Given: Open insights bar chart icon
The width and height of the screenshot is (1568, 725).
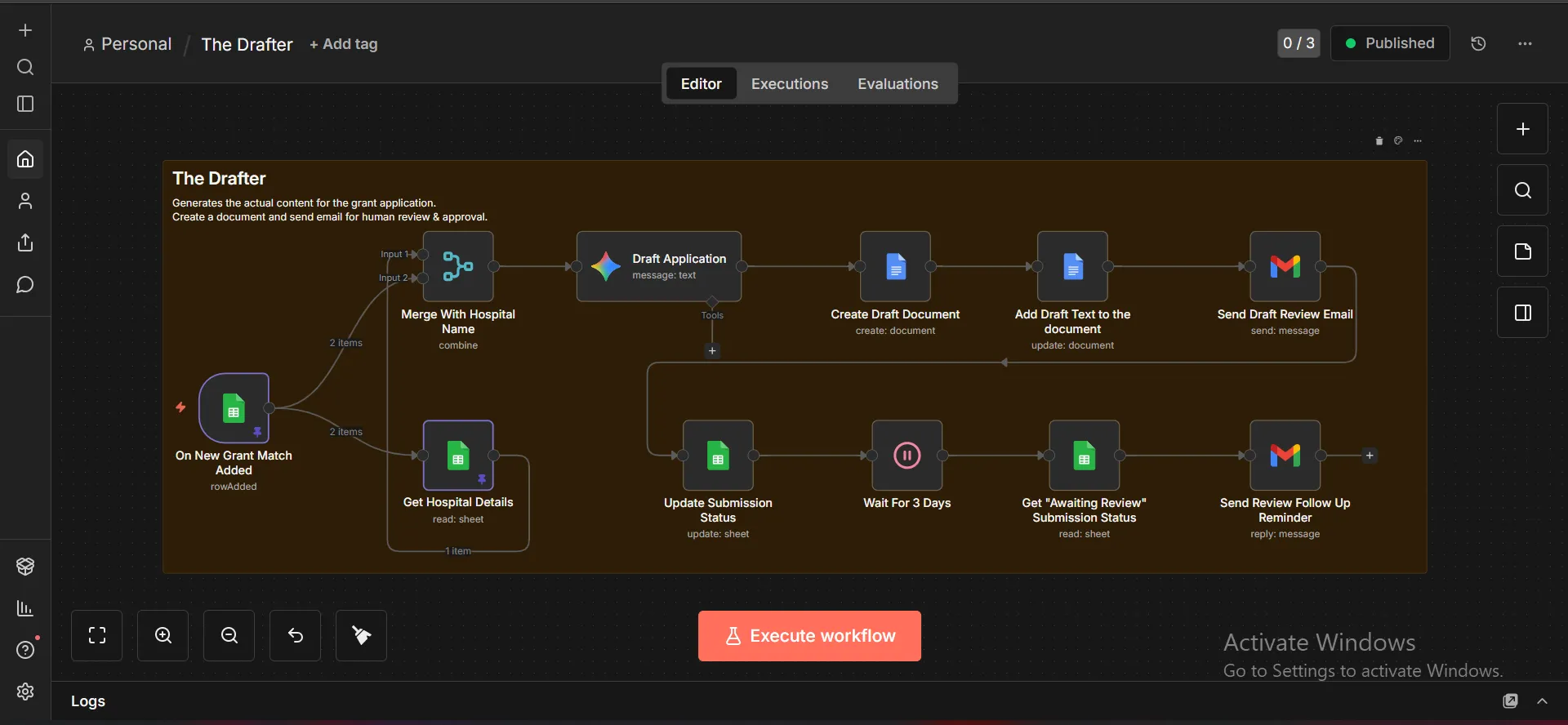Looking at the screenshot, I should click(x=25, y=608).
